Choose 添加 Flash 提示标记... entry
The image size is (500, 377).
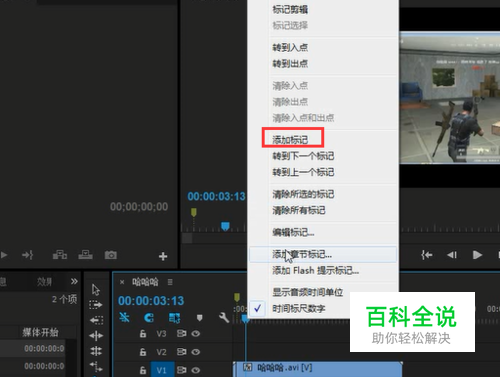(315, 270)
